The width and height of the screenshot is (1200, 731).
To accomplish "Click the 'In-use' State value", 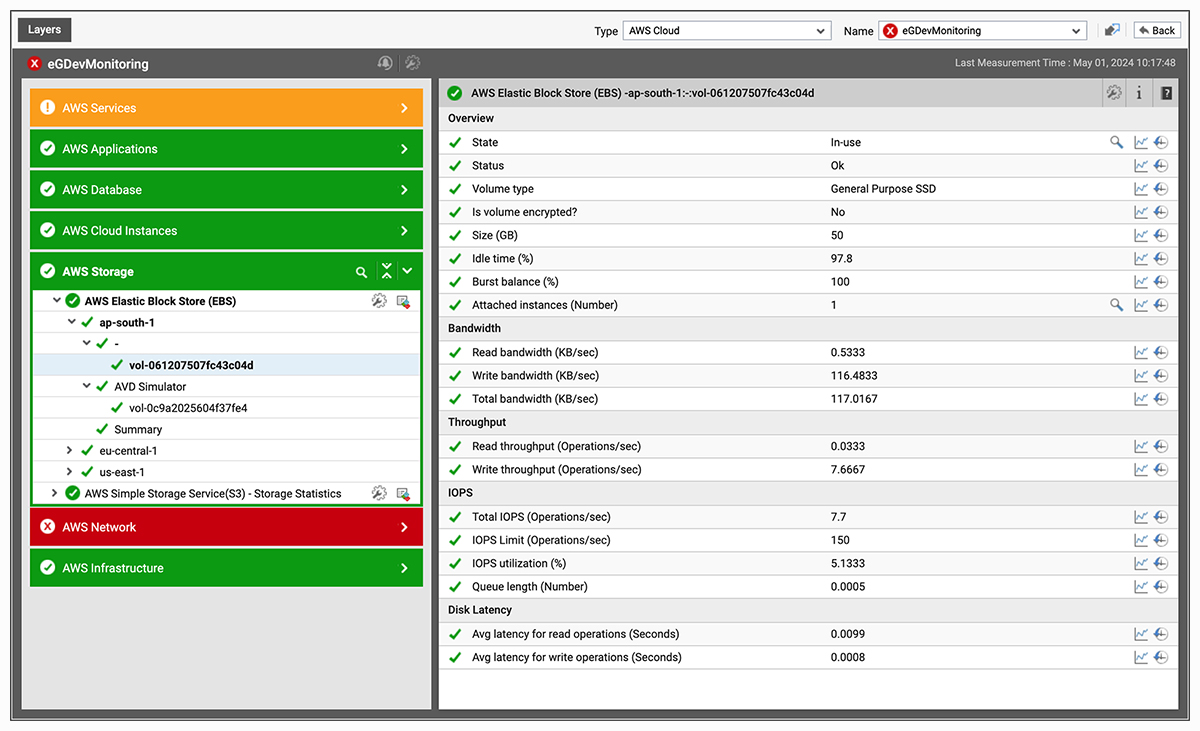I will coord(846,142).
